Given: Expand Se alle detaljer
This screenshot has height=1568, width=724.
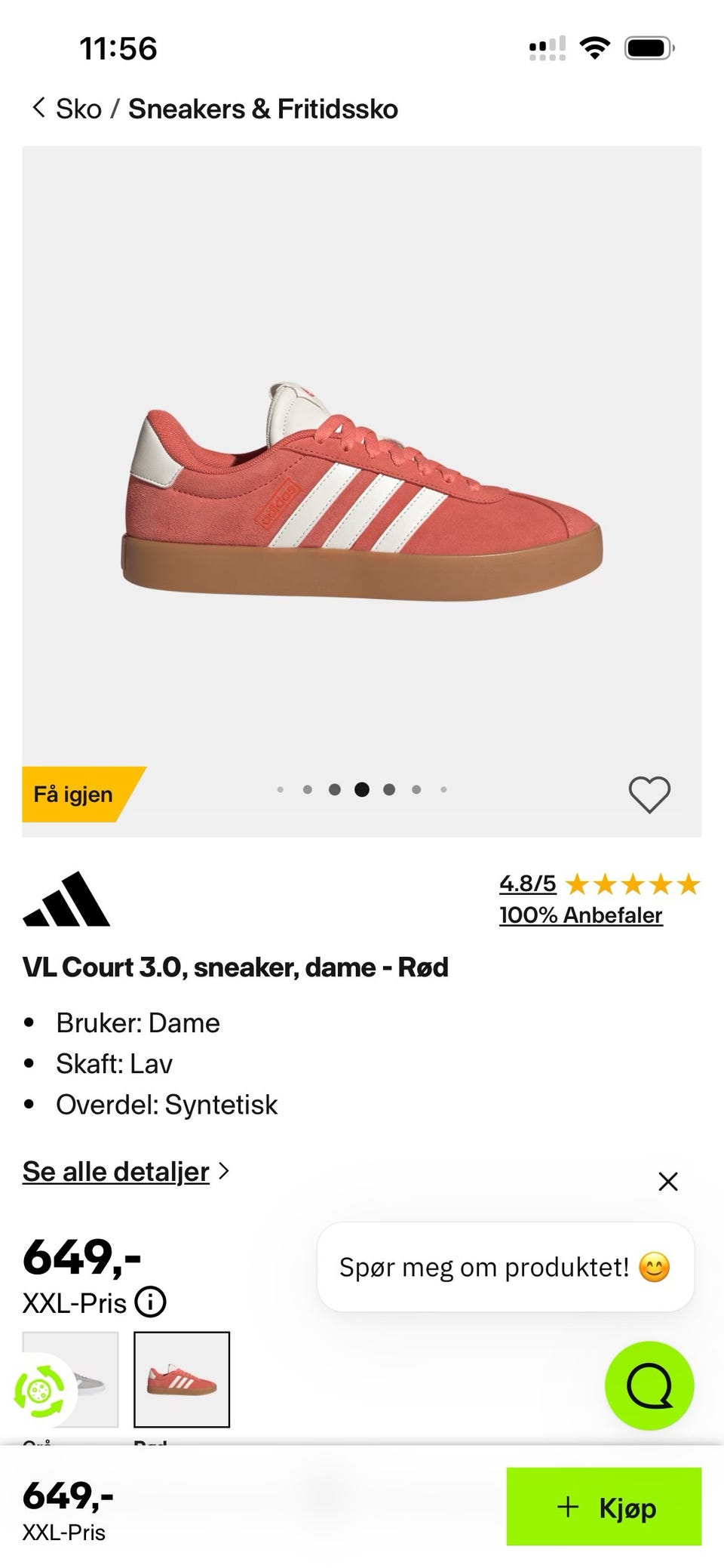Looking at the screenshot, I should [116, 1171].
